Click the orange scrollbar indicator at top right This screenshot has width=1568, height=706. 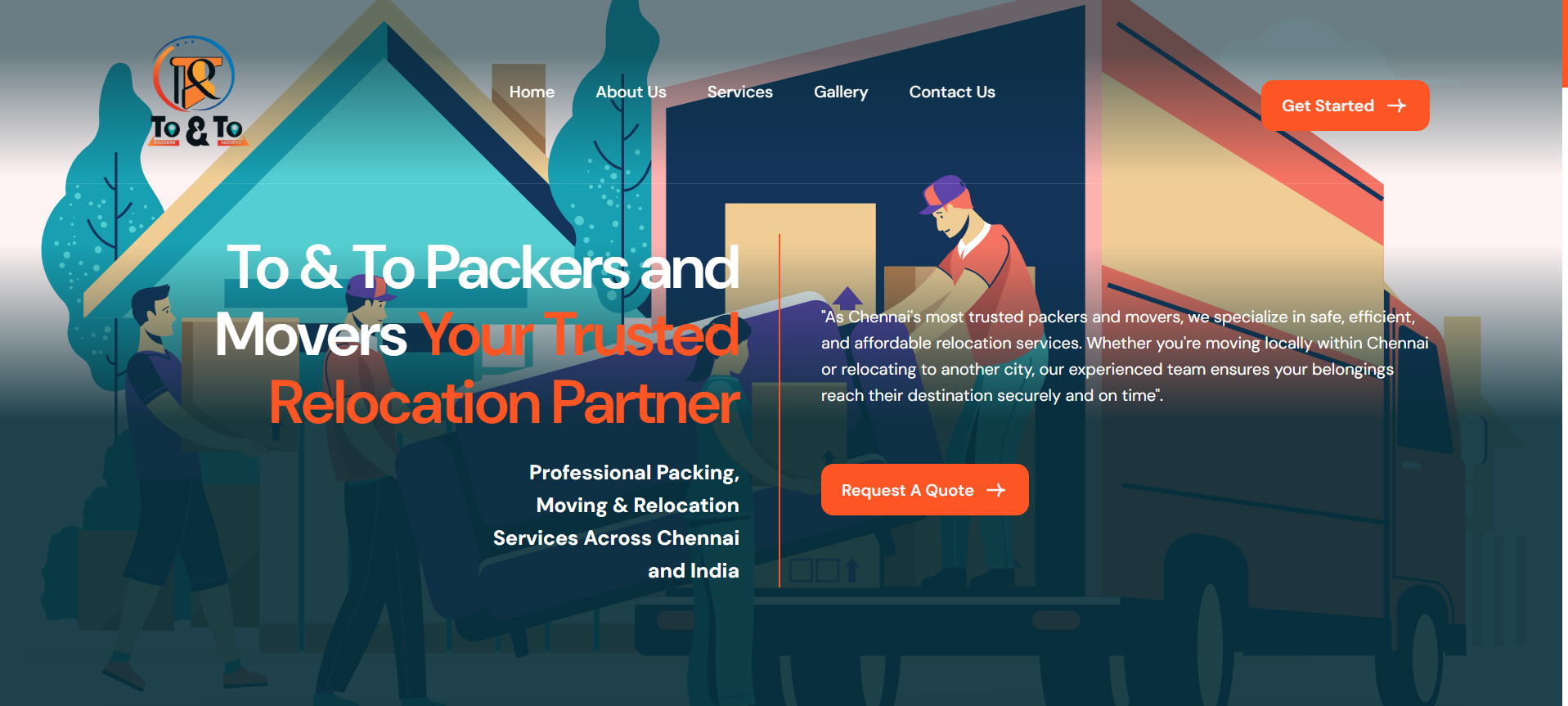(1565, 43)
